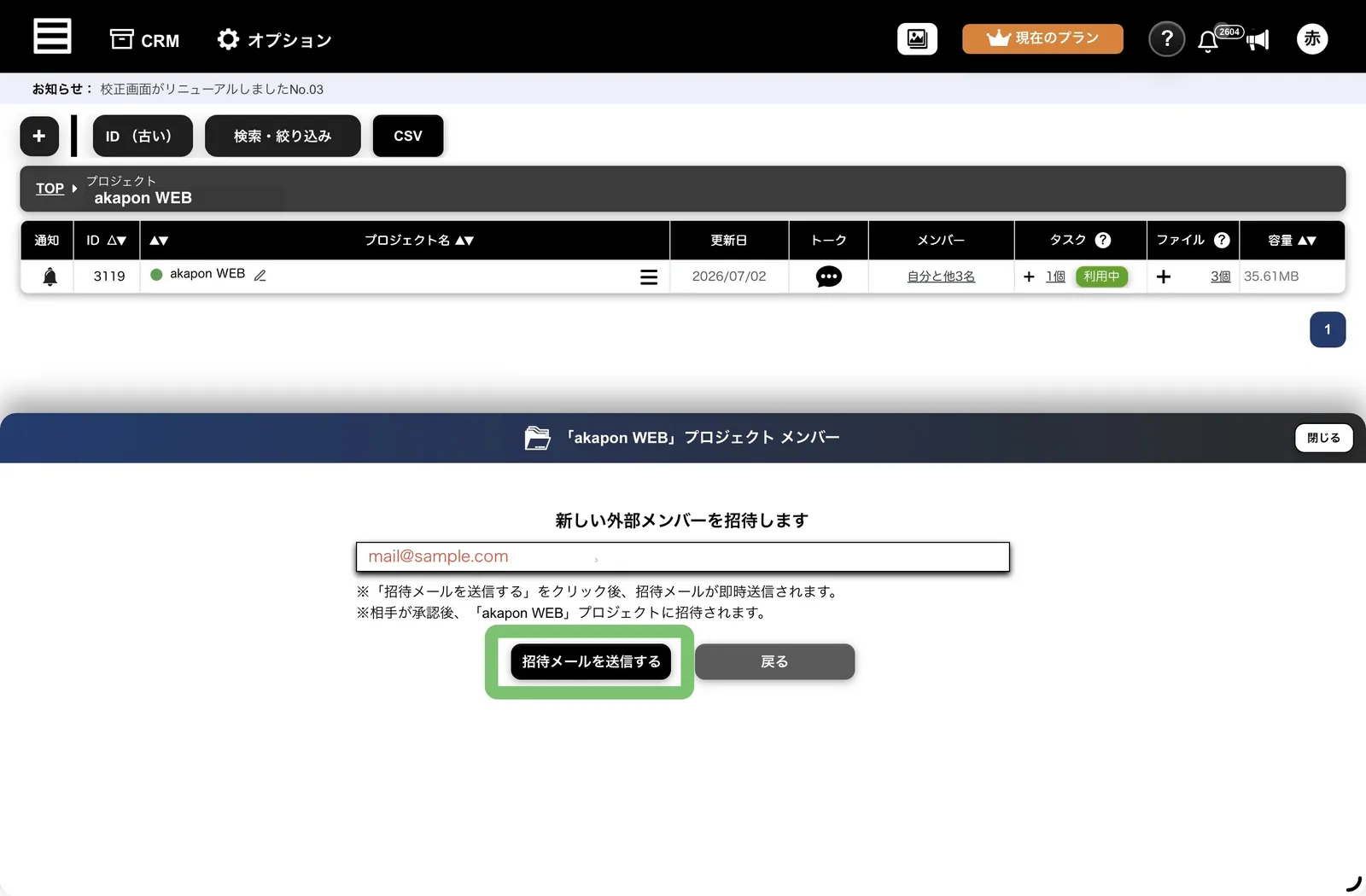Send invitation with 招待メールを送信する
Image resolution: width=1366 pixels, height=896 pixels.
click(591, 661)
